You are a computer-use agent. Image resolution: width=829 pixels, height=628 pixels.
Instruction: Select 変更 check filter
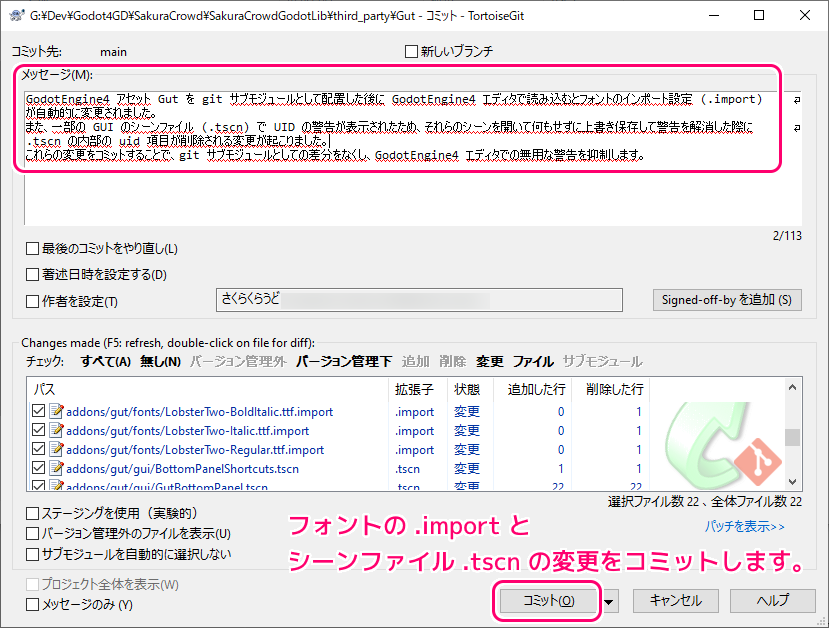(x=490, y=362)
